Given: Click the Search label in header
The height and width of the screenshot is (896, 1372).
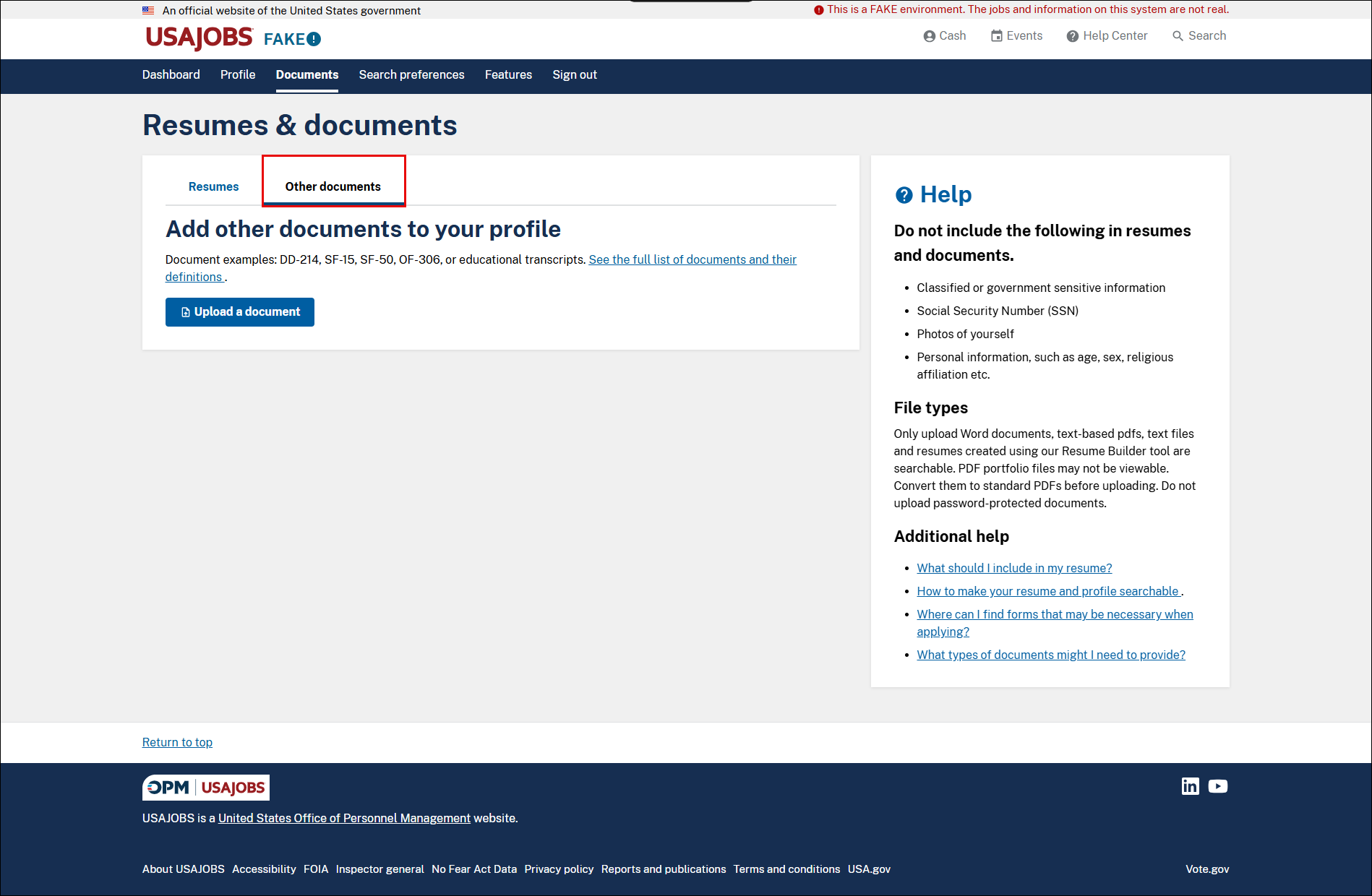Looking at the screenshot, I should (1207, 36).
